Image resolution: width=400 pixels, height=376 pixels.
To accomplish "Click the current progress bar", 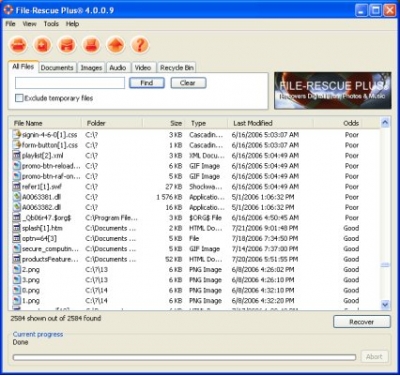I will (184, 357).
